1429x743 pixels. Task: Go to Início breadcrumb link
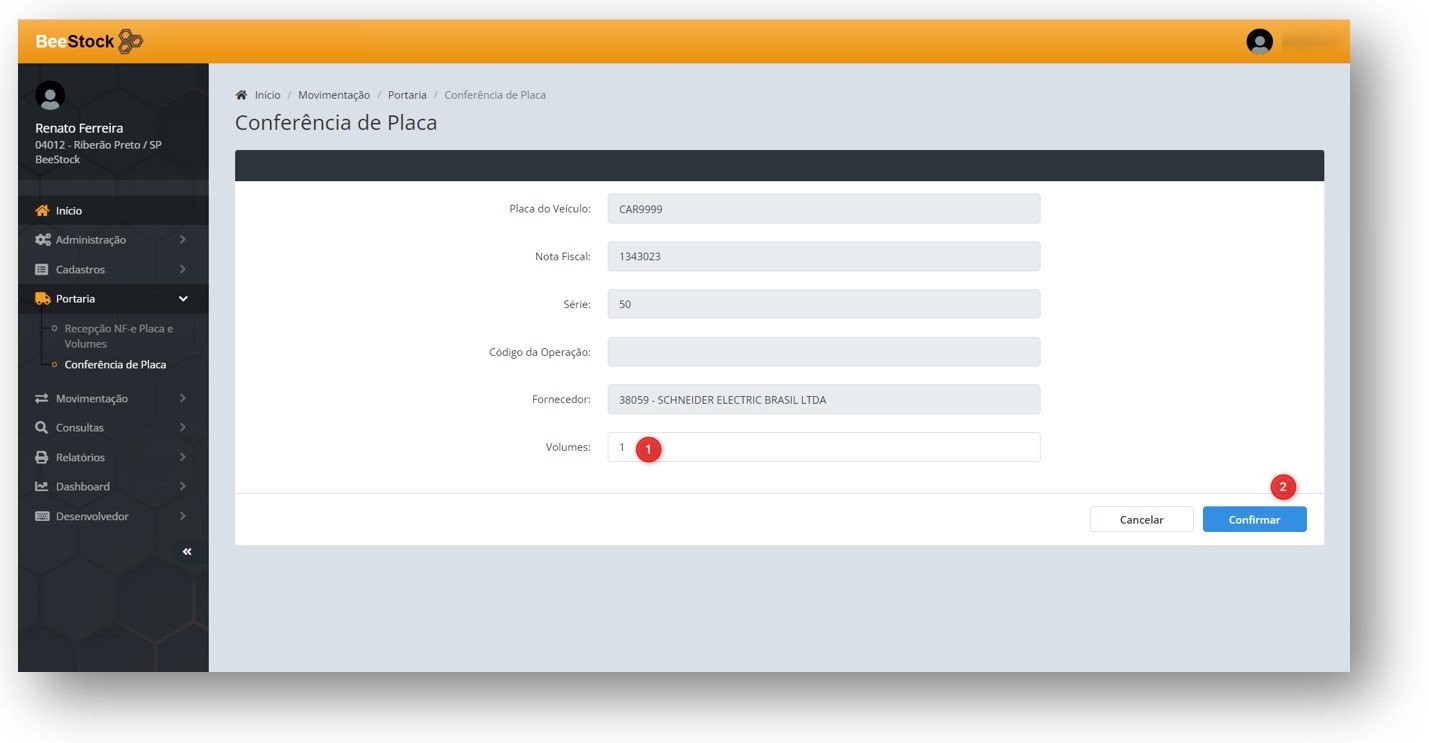(x=267, y=95)
